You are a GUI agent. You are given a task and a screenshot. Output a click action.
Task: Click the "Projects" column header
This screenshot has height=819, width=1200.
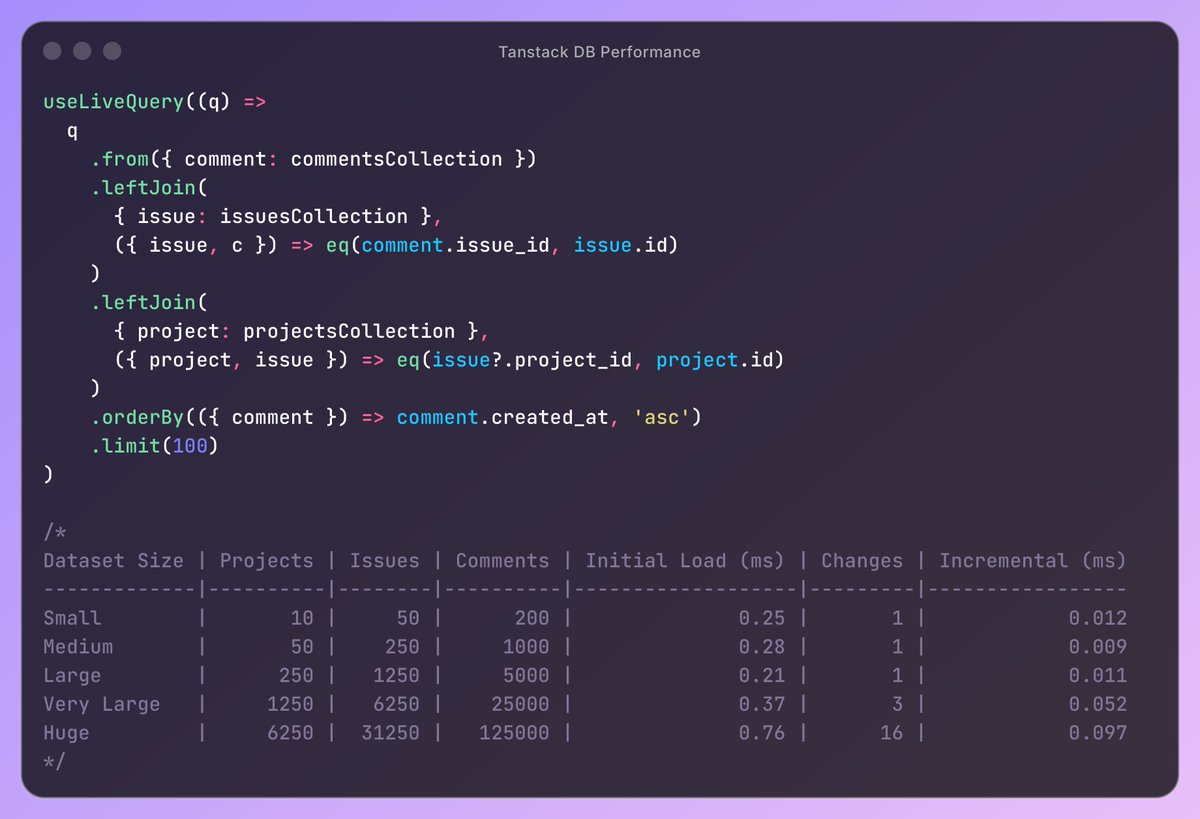pos(267,561)
